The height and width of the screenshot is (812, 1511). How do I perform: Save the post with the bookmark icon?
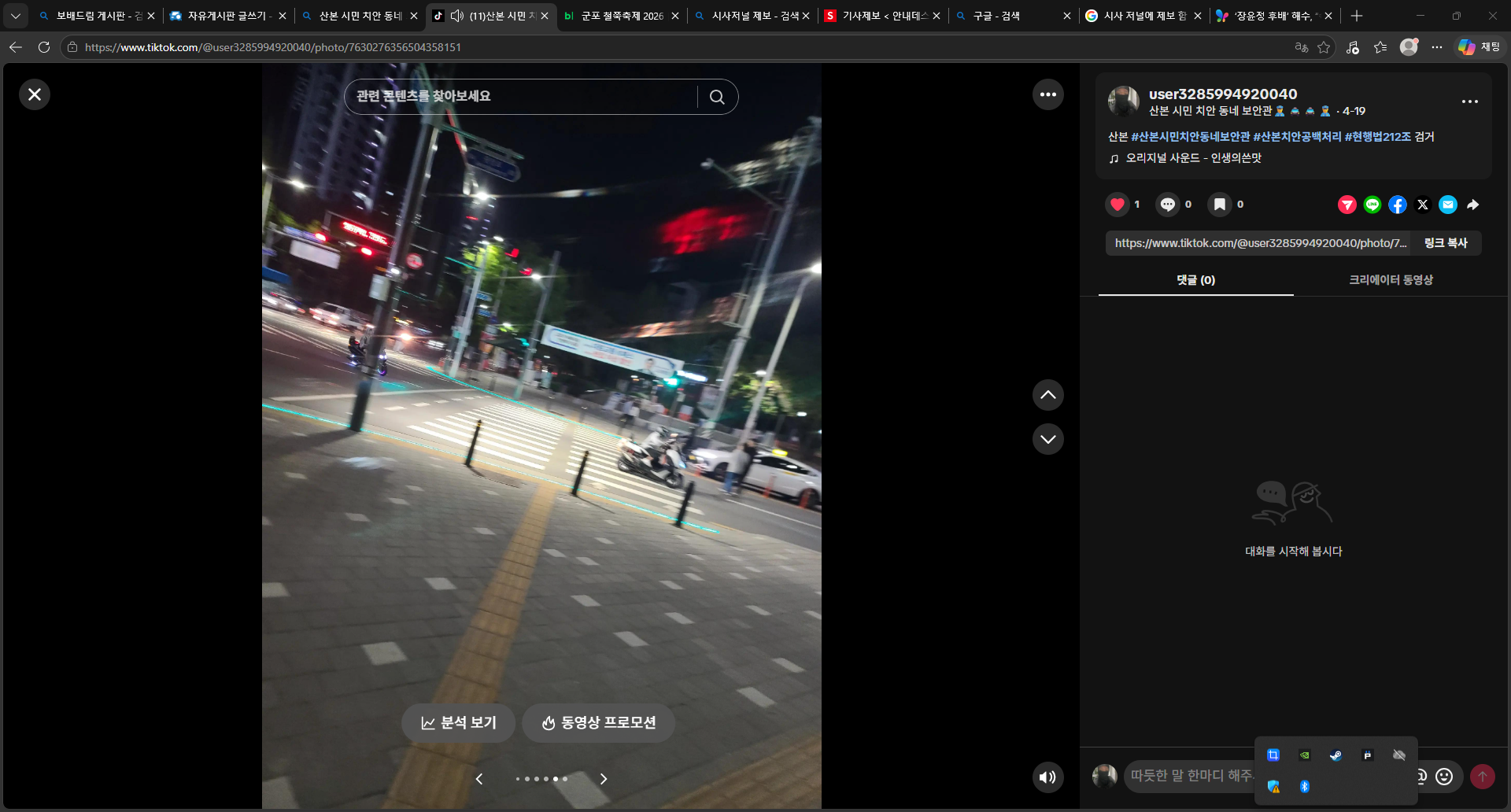[1220, 205]
